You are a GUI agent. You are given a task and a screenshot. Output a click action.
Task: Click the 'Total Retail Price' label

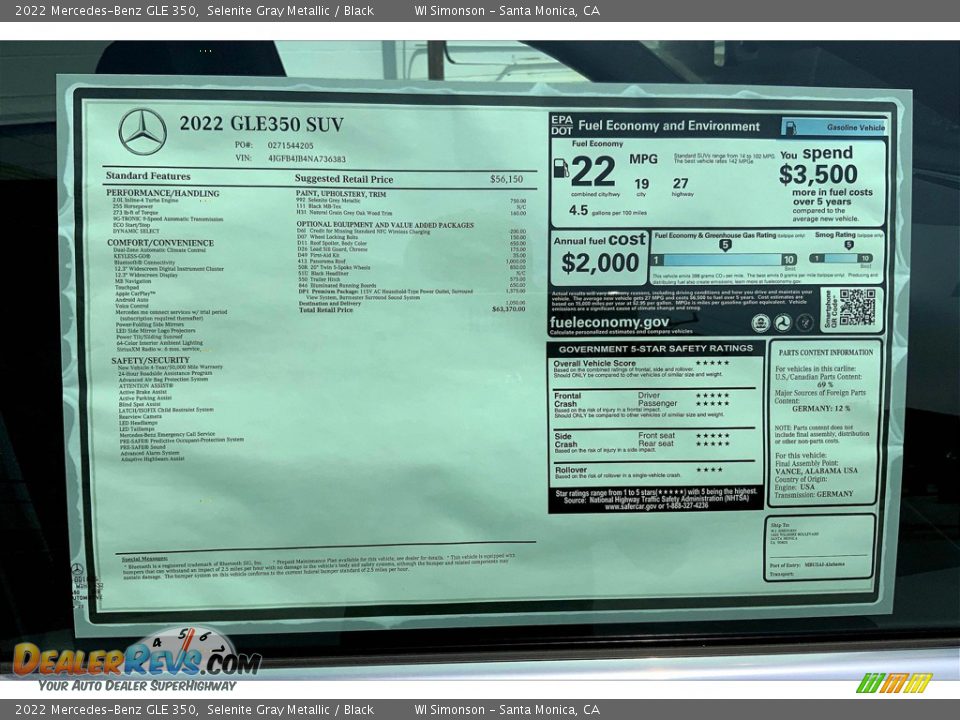point(326,310)
